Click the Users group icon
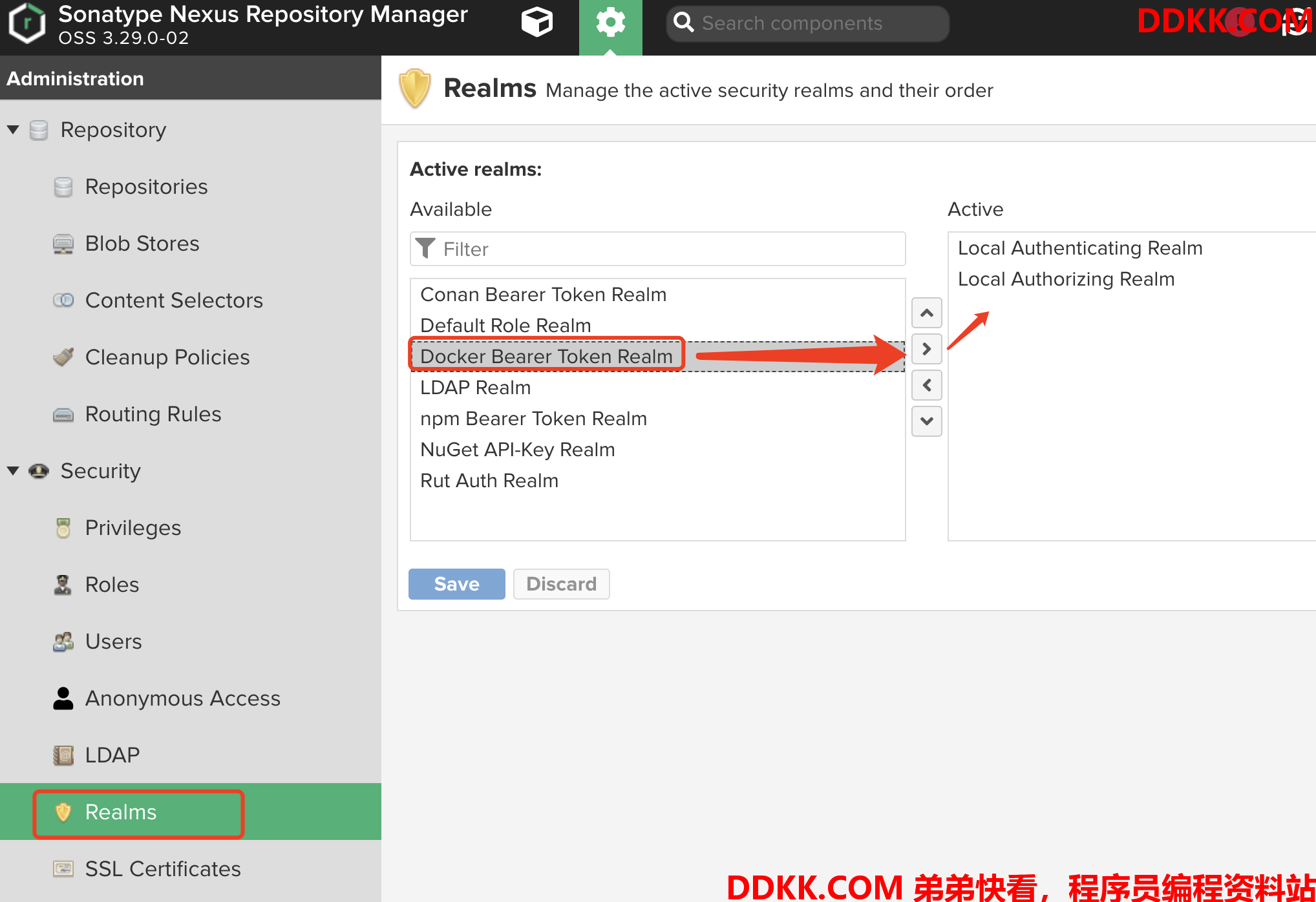1316x902 pixels. 63,642
